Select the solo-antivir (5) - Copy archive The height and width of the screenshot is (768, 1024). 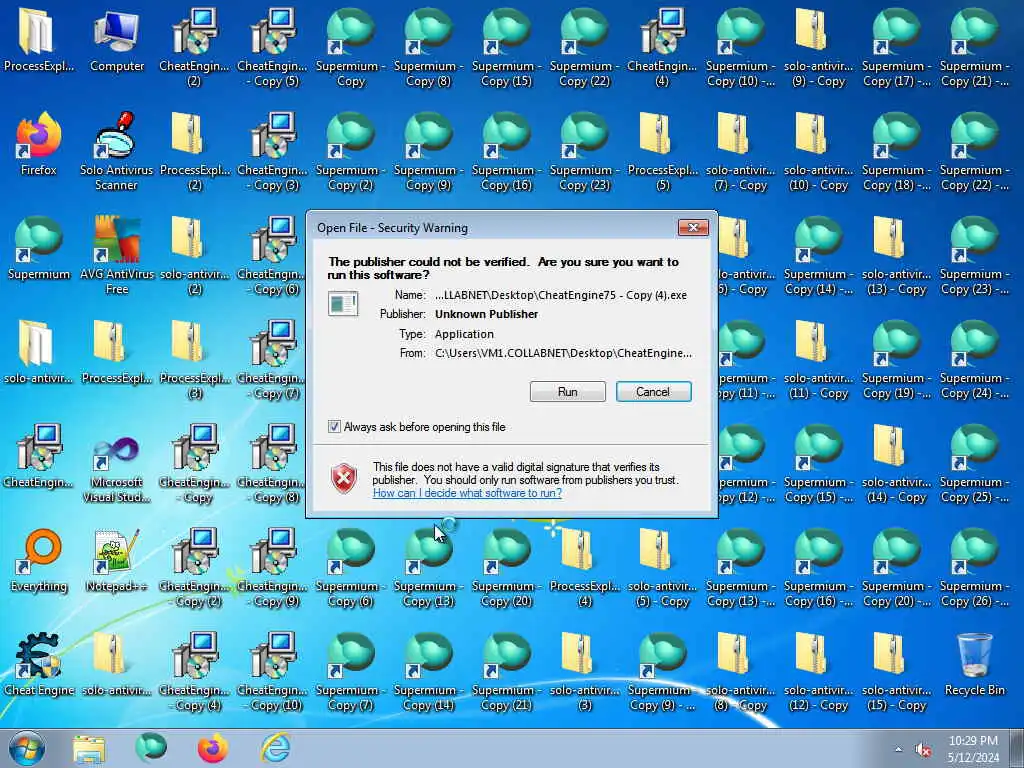(x=662, y=568)
